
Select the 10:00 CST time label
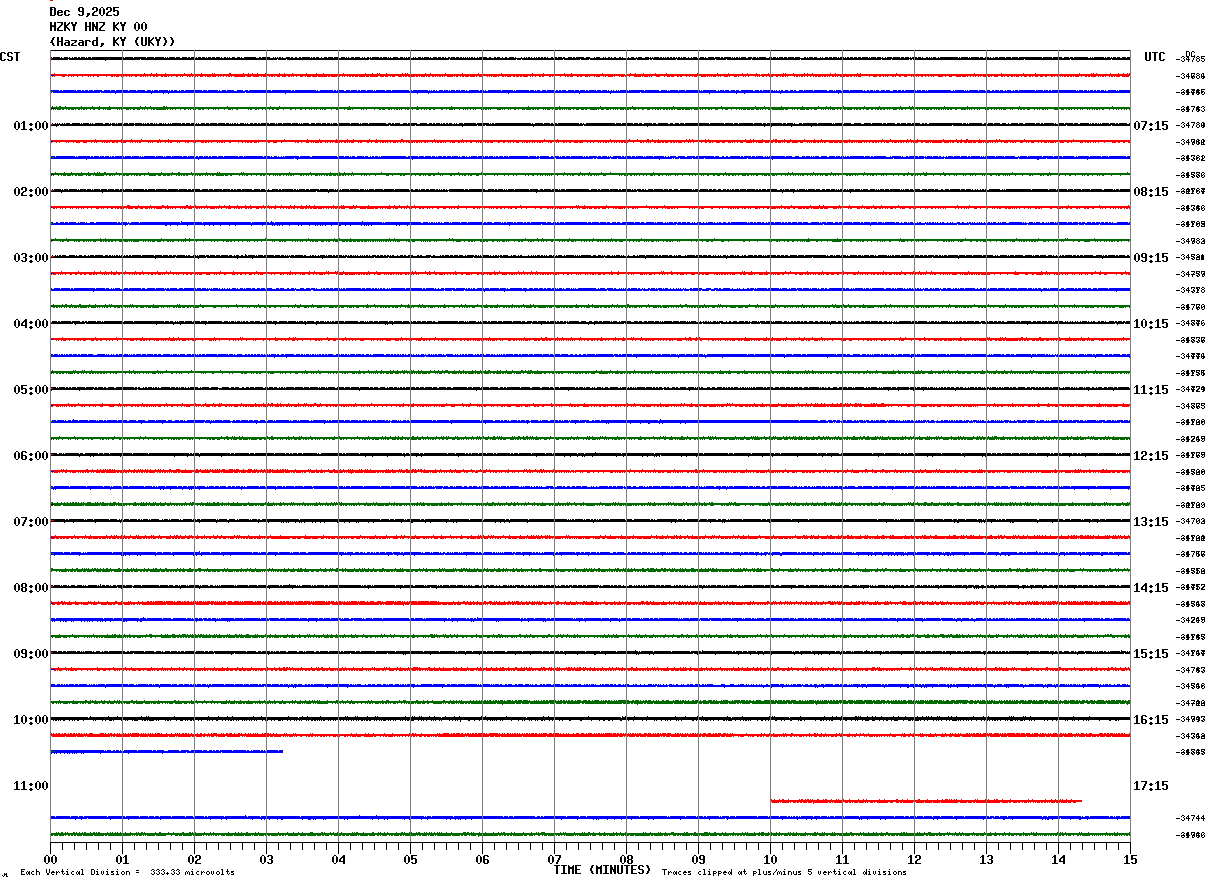pos(31,720)
